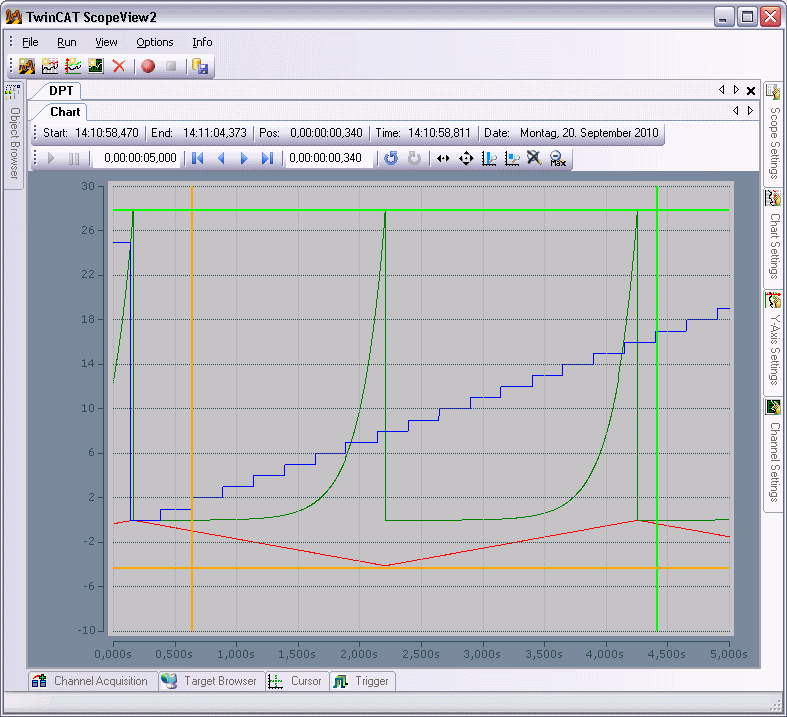Viewport: 787px width, 717px height.
Task: Click the green-background chart icon in the top toolbar
Action: [96, 66]
